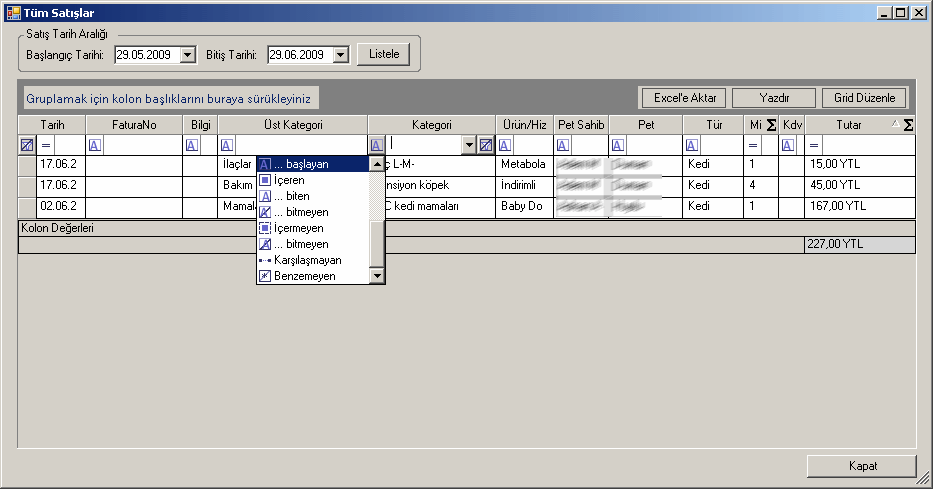Open the Pet column filter operator icon
Viewport: 933px width, 489px height.
click(618, 145)
